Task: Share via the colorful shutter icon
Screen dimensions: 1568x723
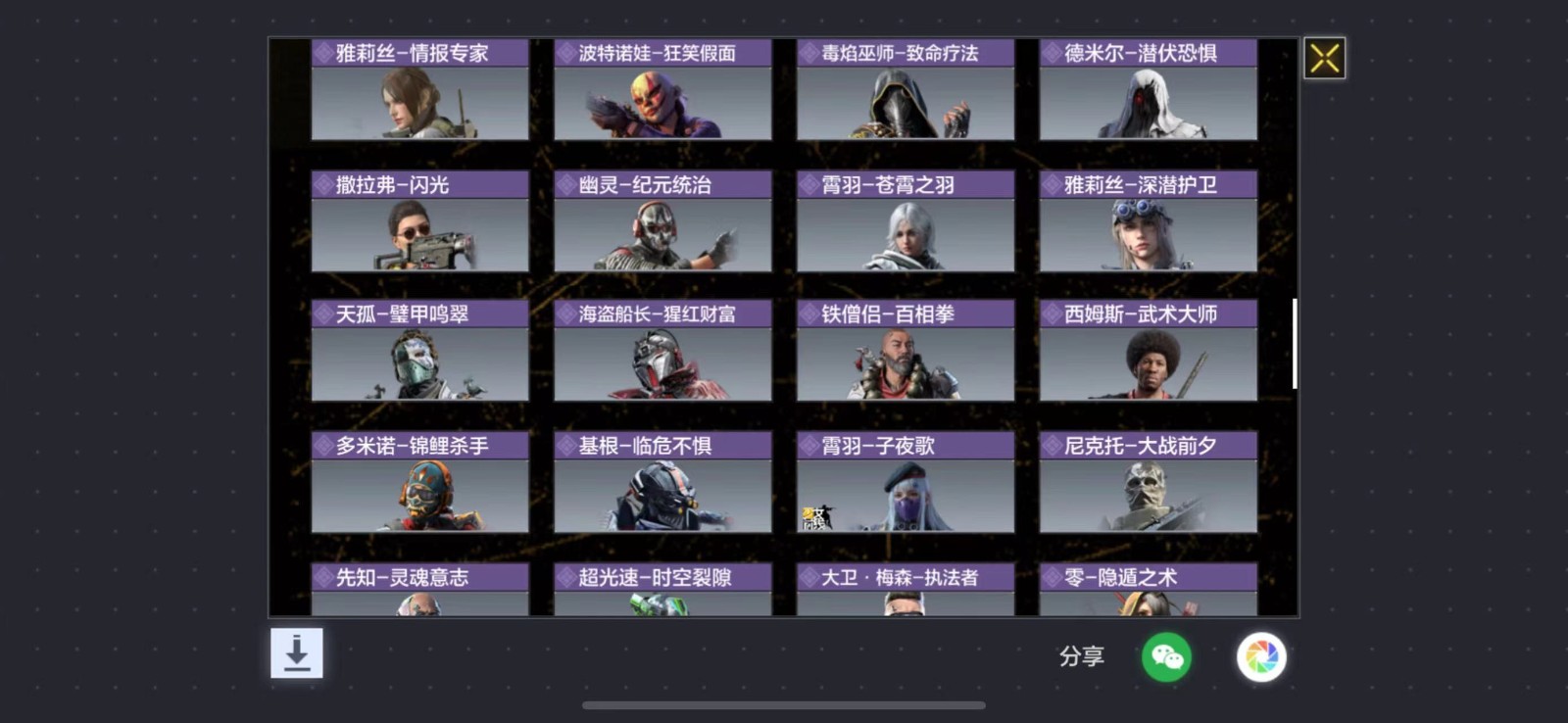Action: tap(1261, 656)
